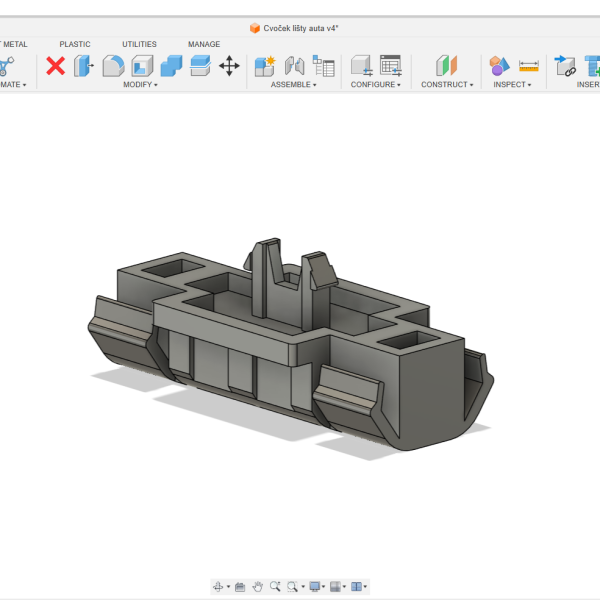The image size is (600, 600).
Task: Open the configuration table icon
Action: point(391,66)
